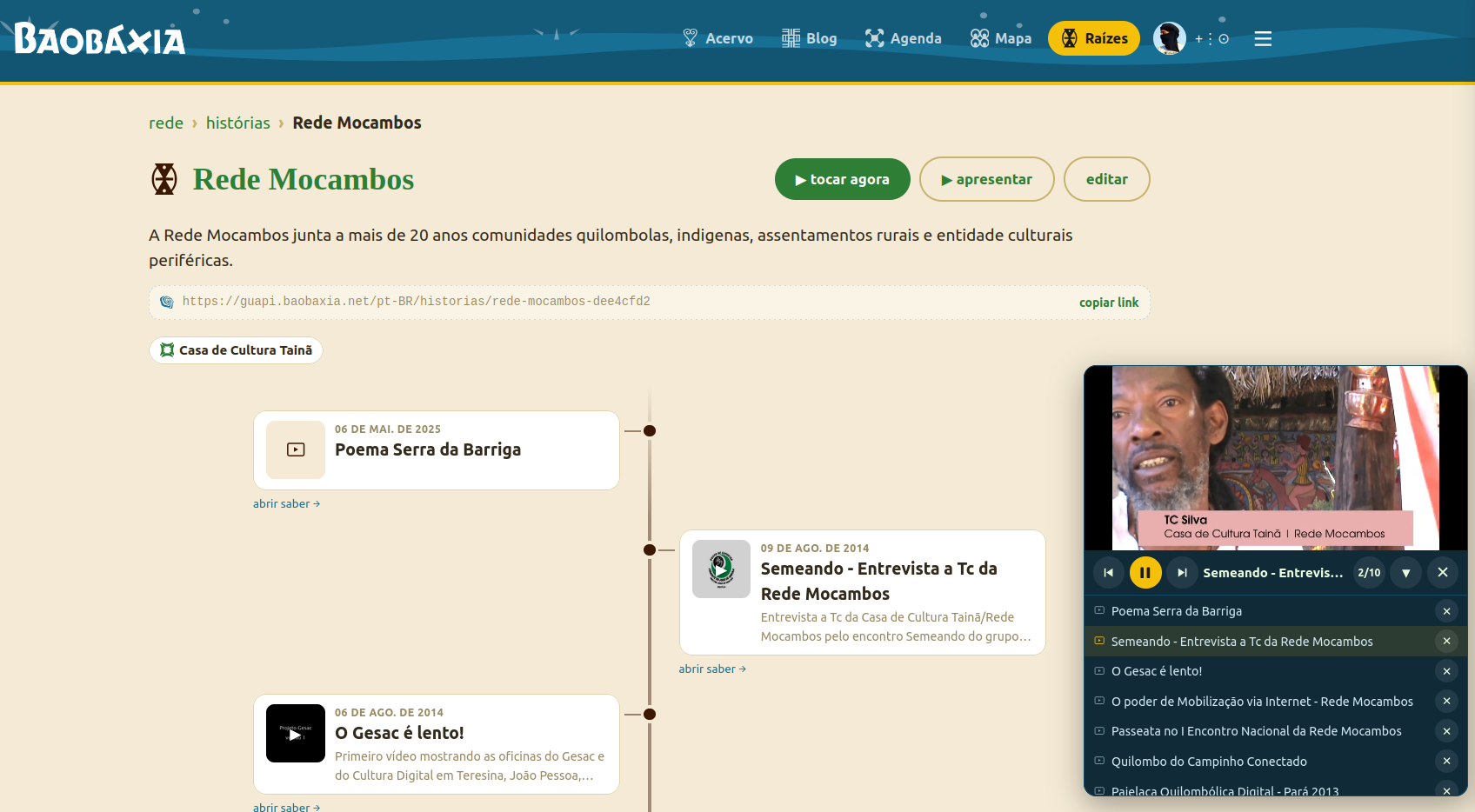Remove 'O Gesac é lento!' from the playlist
Image resolution: width=1475 pixels, height=812 pixels.
[x=1446, y=671]
